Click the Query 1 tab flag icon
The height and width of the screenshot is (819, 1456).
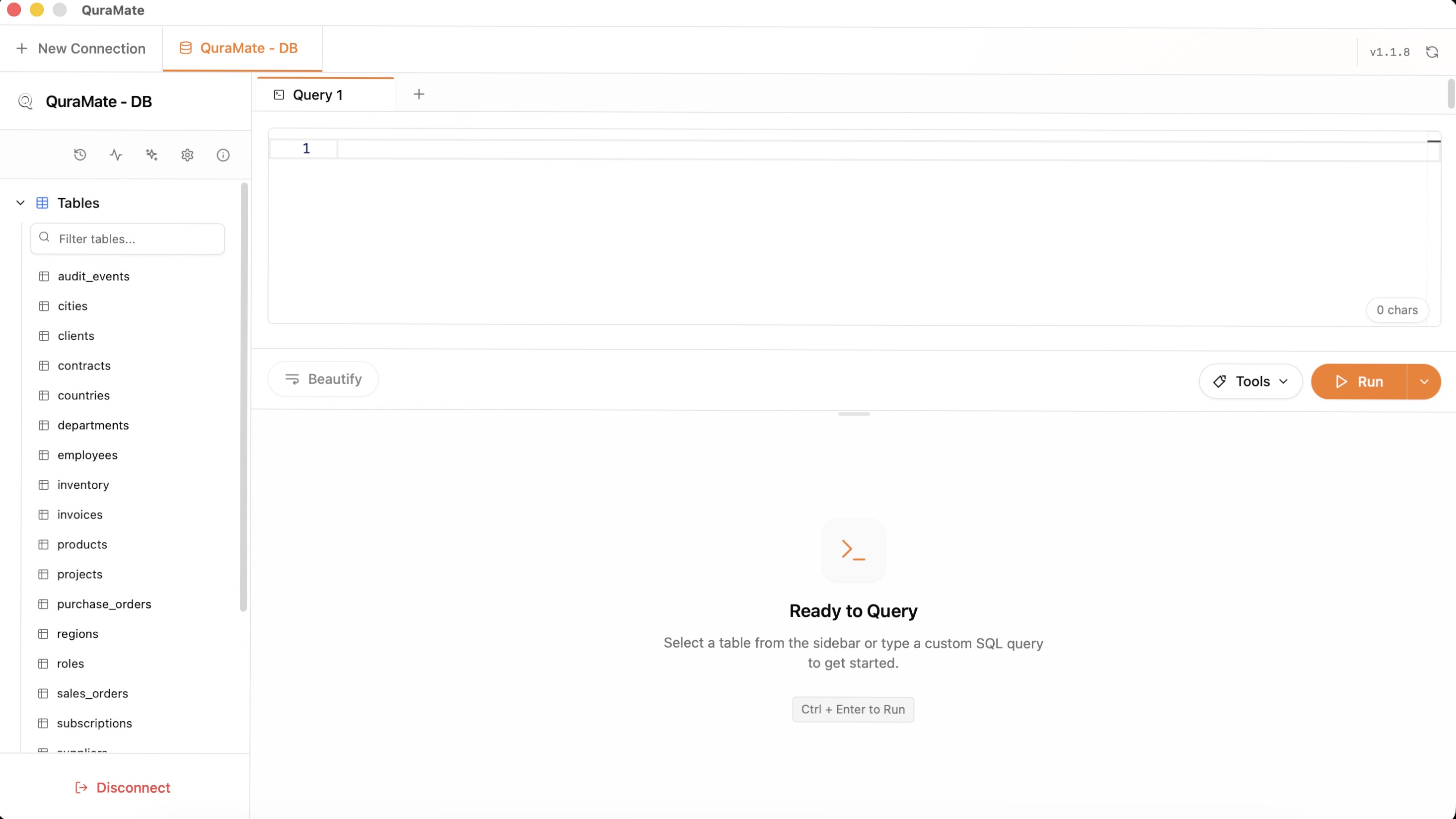pyautogui.click(x=279, y=94)
